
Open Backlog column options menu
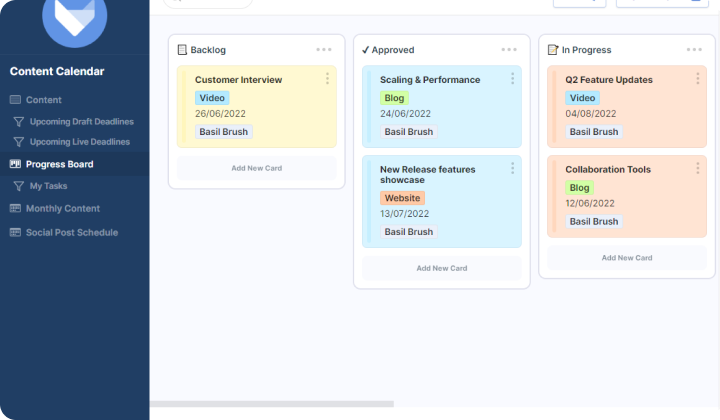tap(324, 50)
